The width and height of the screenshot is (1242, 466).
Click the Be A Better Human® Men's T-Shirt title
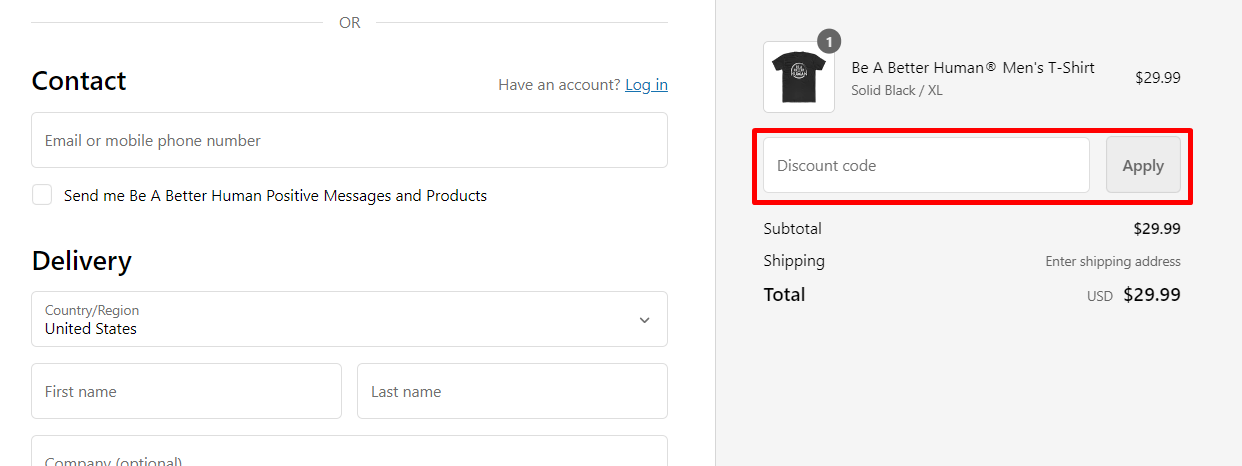tap(973, 68)
